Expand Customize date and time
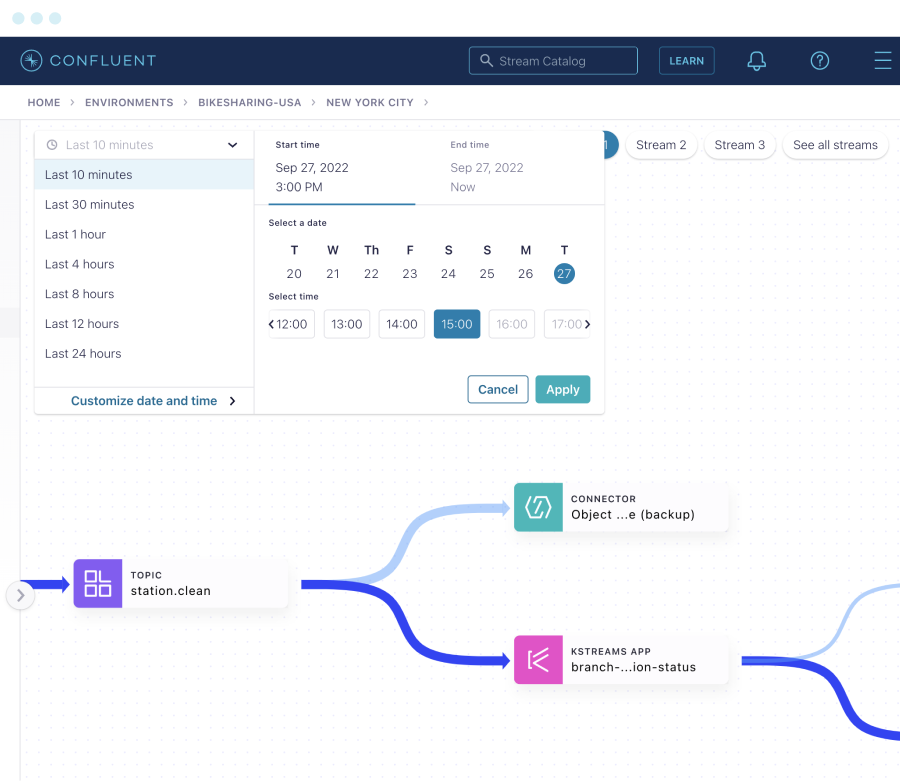 click(145, 400)
